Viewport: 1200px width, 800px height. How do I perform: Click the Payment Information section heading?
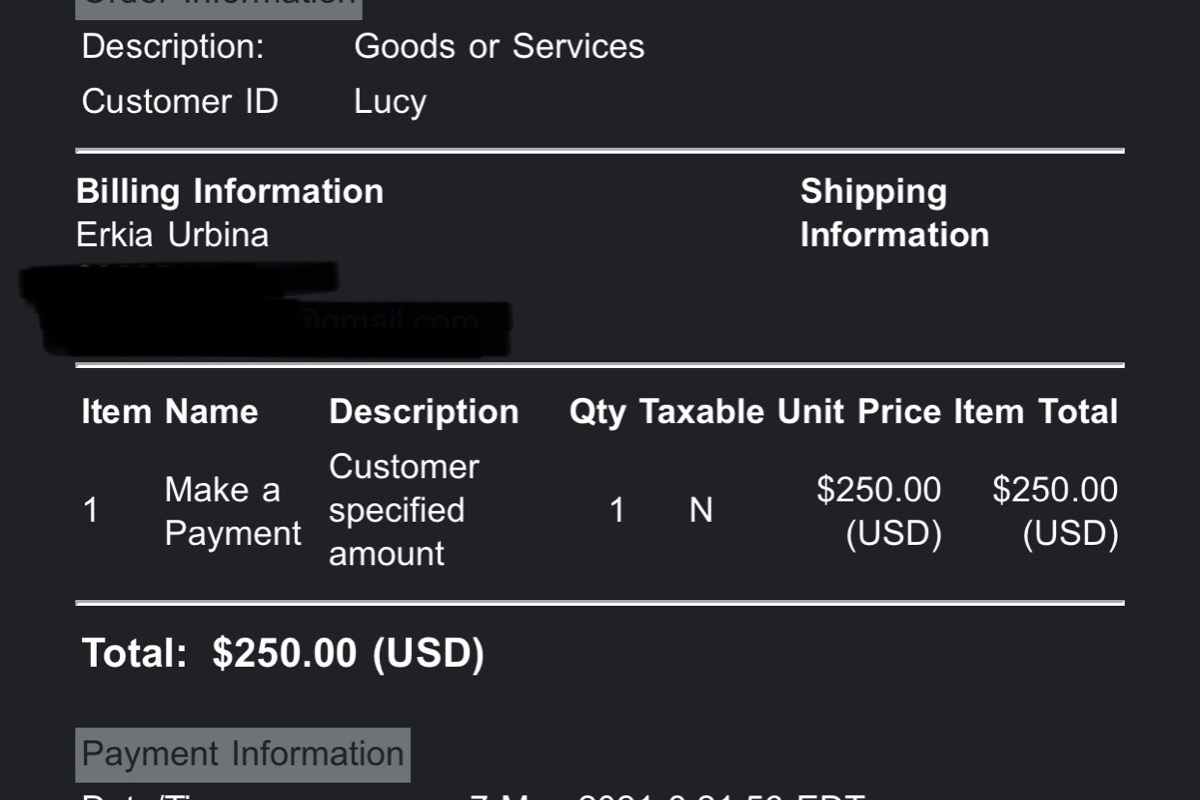(243, 754)
